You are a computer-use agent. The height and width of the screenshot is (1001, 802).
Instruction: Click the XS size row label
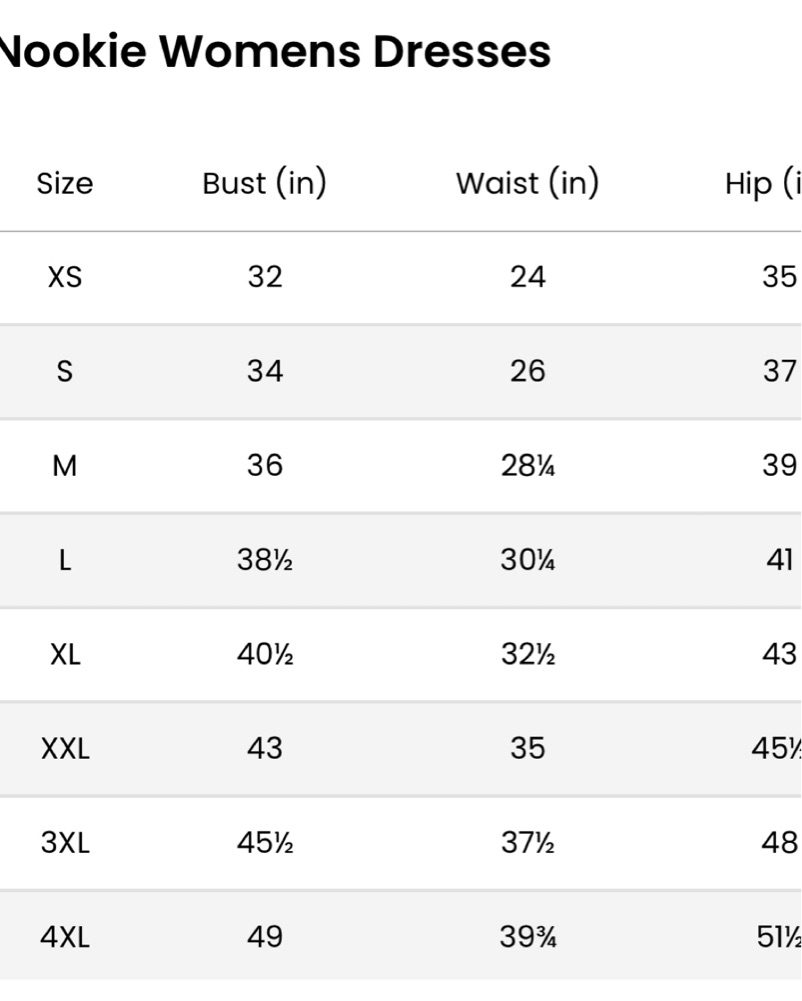pyautogui.click(x=64, y=277)
